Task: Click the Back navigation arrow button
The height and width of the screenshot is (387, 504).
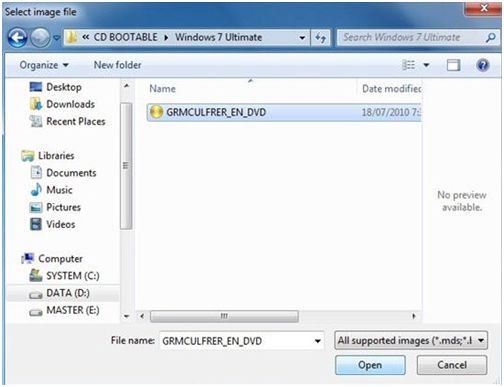Action: click(17, 38)
